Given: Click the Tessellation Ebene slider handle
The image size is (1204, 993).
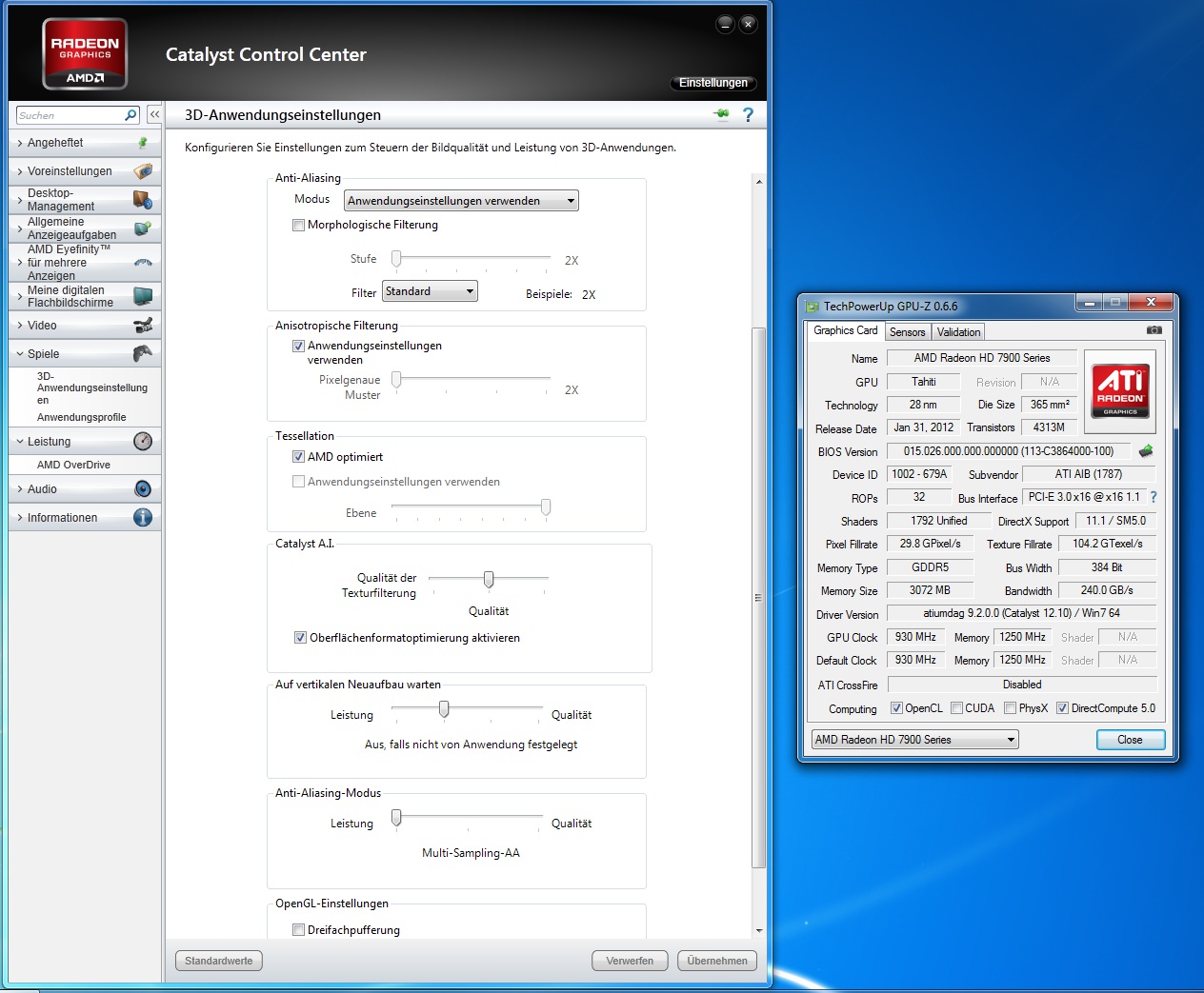Looking at the screenshot, I should coord(546,506).
